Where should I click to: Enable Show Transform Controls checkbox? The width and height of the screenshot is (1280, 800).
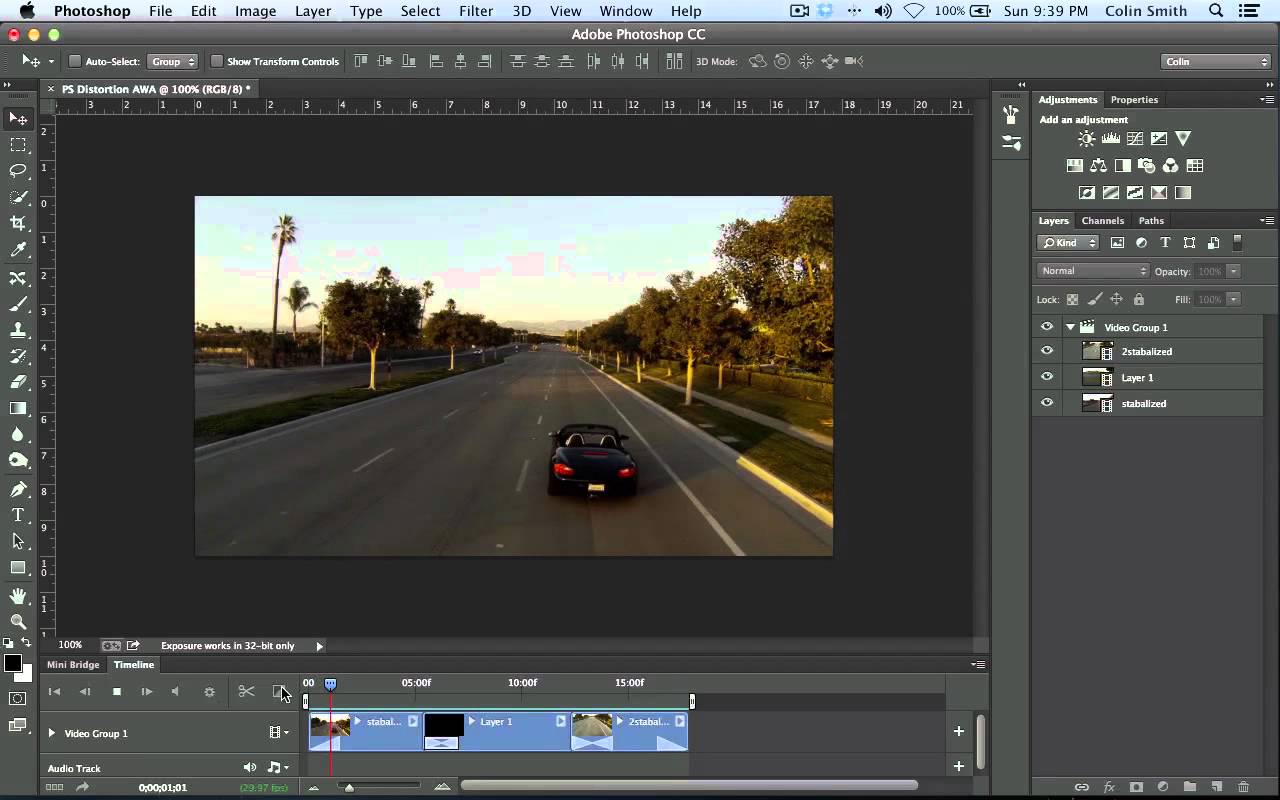216,62
